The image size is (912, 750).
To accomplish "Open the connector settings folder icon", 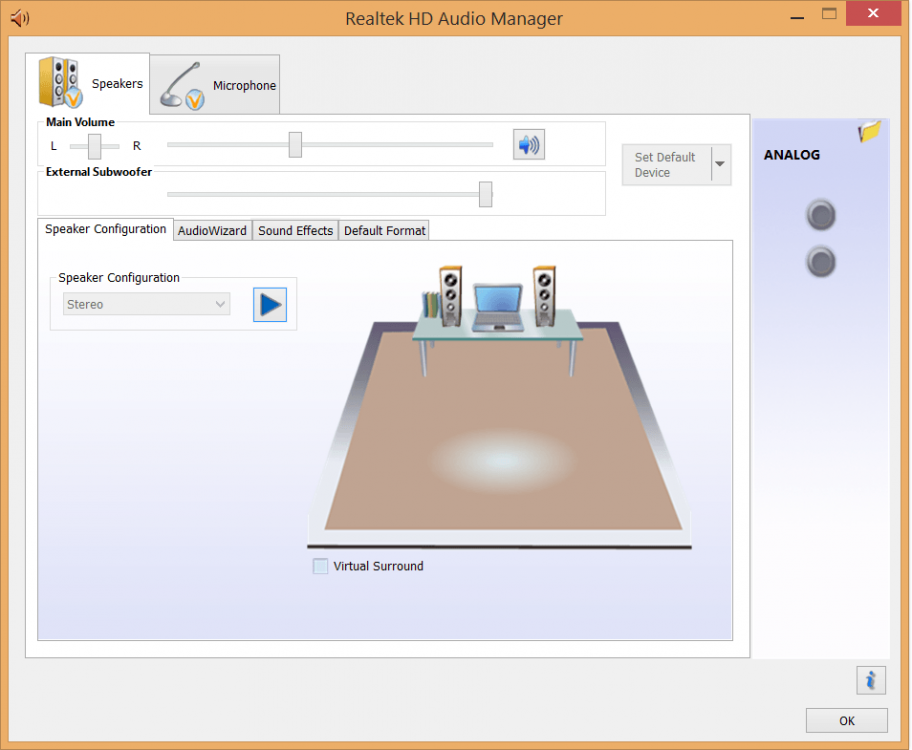I will pyautogui.click(x=870, y=131).
